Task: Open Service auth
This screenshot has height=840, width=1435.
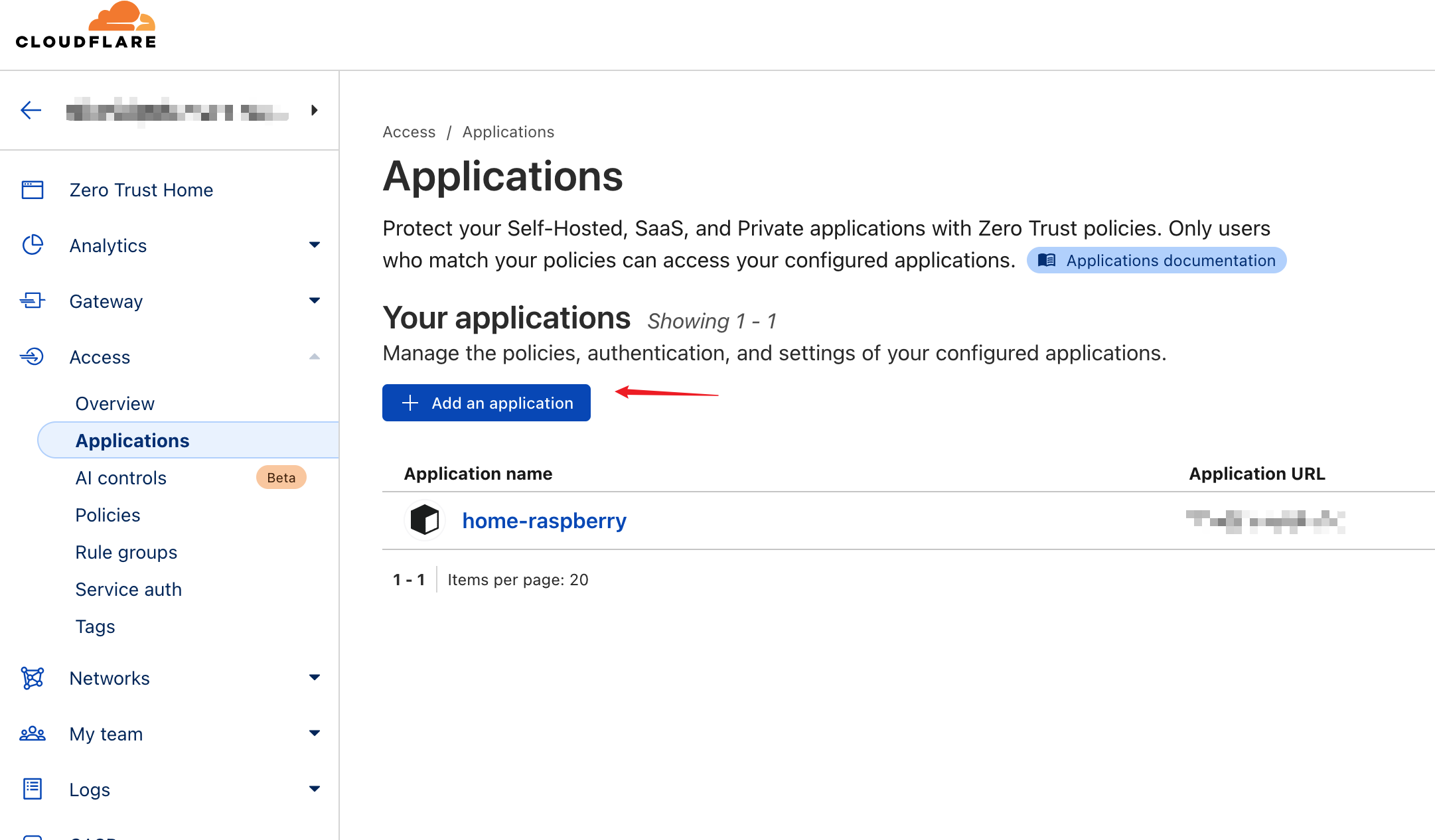Action: (128, 589)
